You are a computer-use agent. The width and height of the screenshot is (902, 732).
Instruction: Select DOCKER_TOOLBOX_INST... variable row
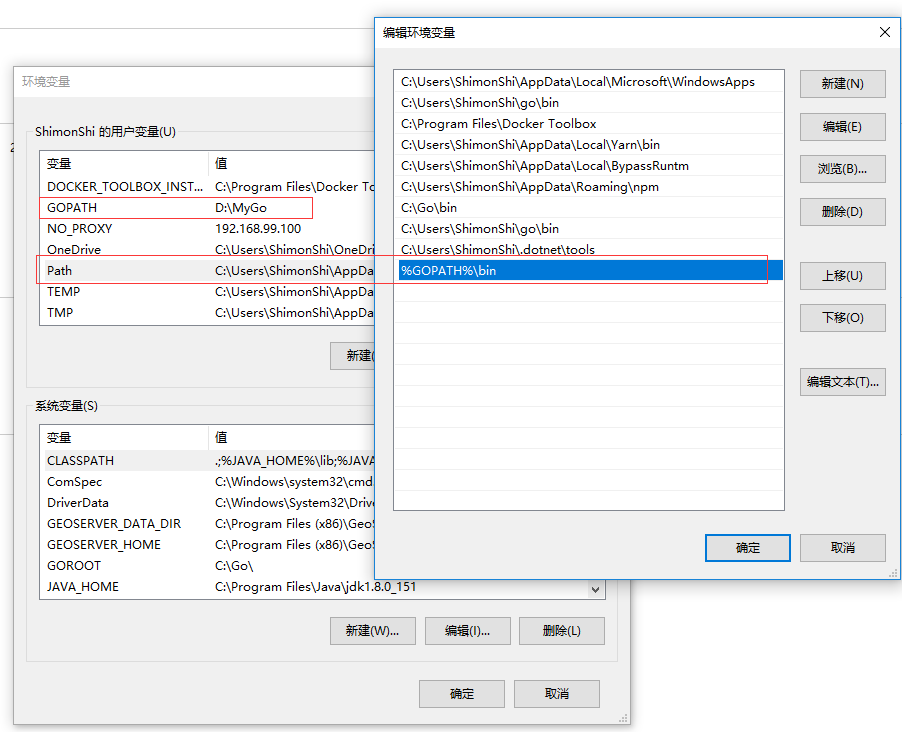tap(207, 186)
